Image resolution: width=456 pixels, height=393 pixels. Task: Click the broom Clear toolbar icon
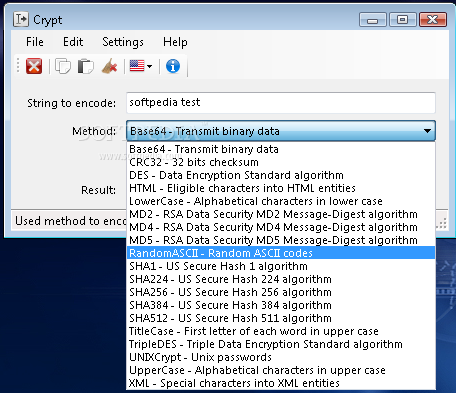tap(109, 66)
